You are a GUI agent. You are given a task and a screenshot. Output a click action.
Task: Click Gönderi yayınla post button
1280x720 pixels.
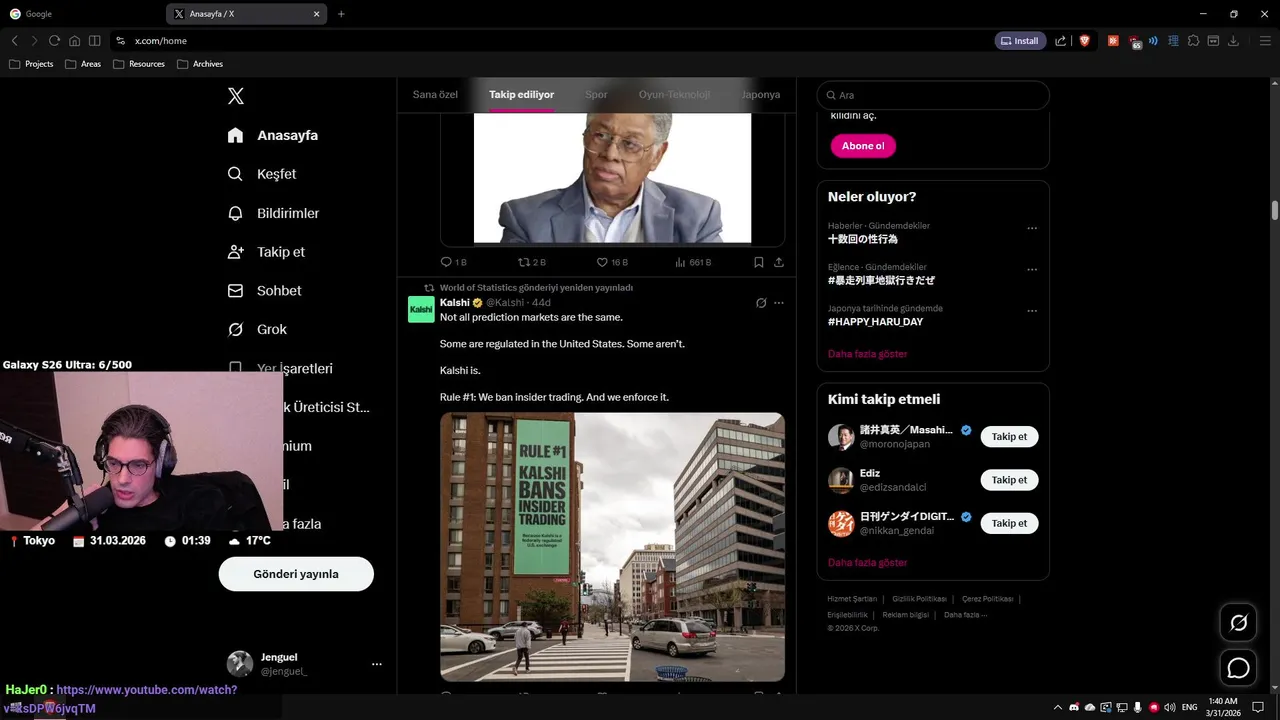point(296,574)
